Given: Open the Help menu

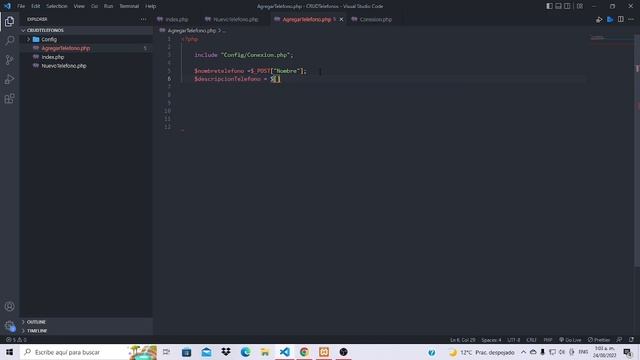Looking at the screenshot, I should pyautogui.click(x=151, y=6).
